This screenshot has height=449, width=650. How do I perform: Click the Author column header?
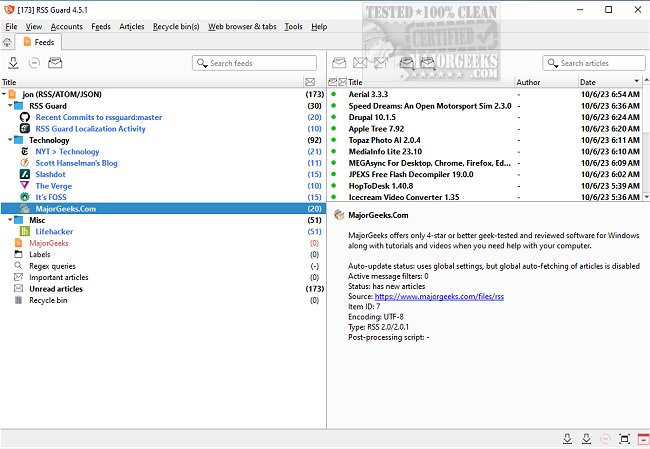click(x=546, y=82)
